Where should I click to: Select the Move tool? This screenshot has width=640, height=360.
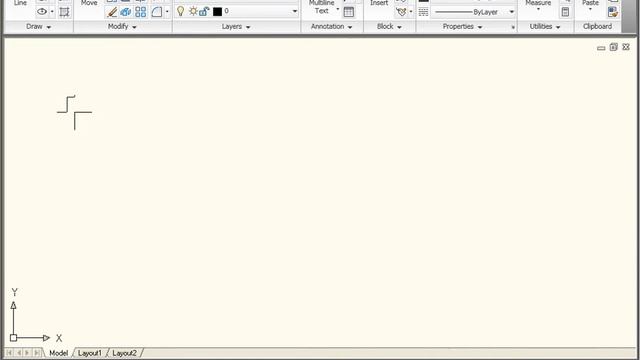pyautogui.click(x=89, y=3)
